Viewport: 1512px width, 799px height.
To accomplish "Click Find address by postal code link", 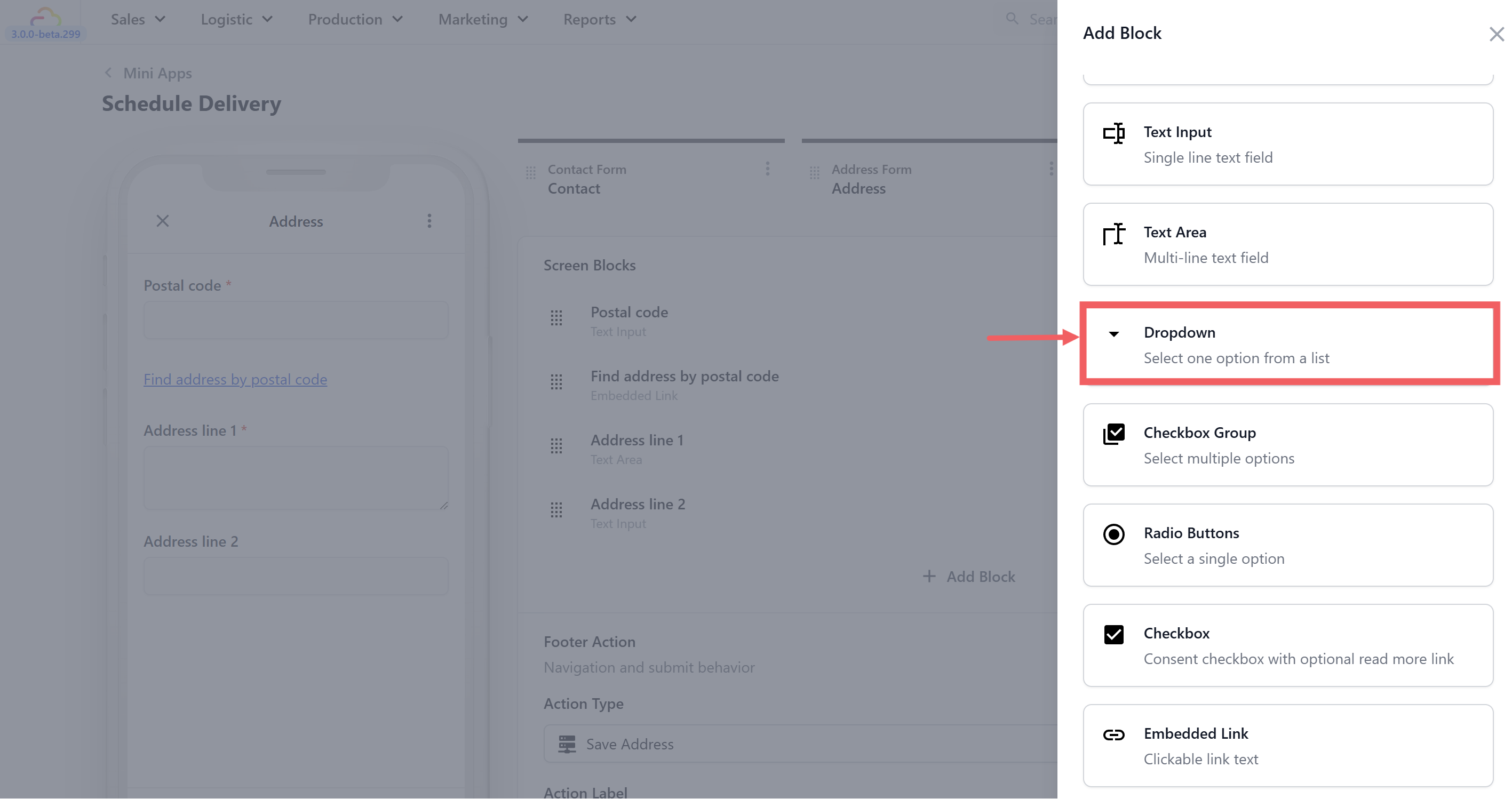I will (x=235, y=380).
